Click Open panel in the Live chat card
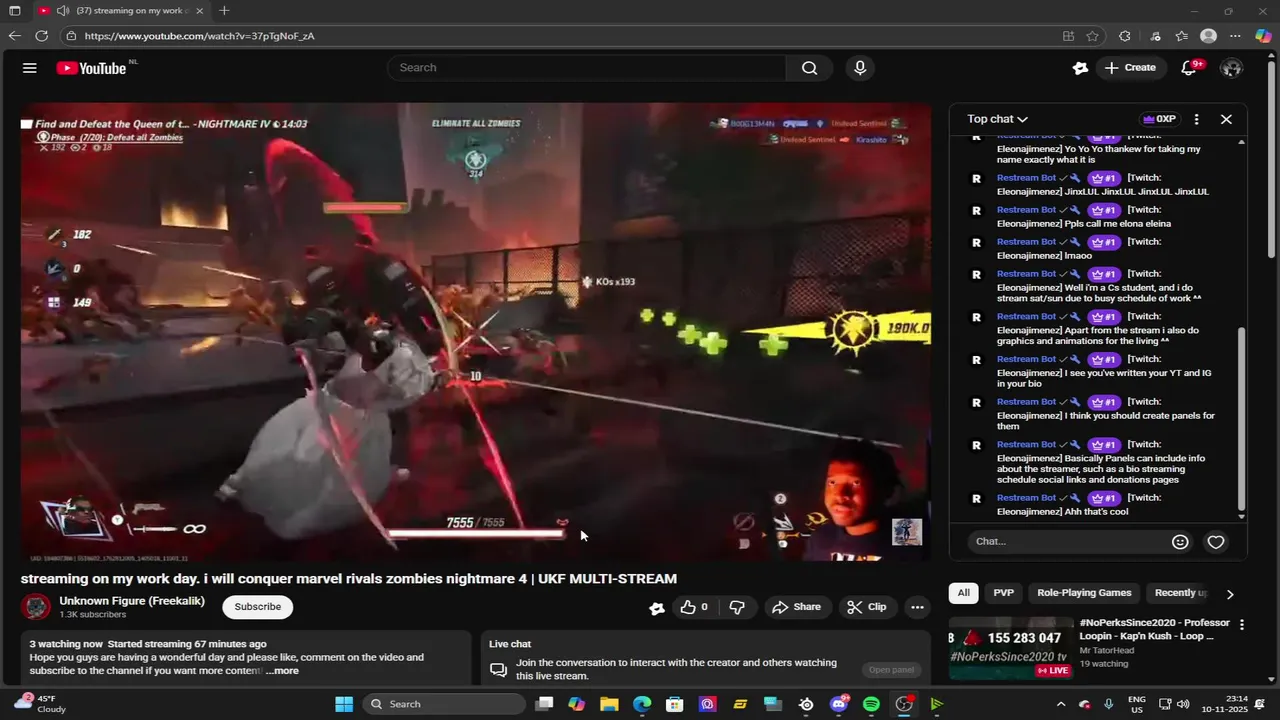Viewport: 1280px width, 720px height. pyautogui.click(x=891, y=670)
